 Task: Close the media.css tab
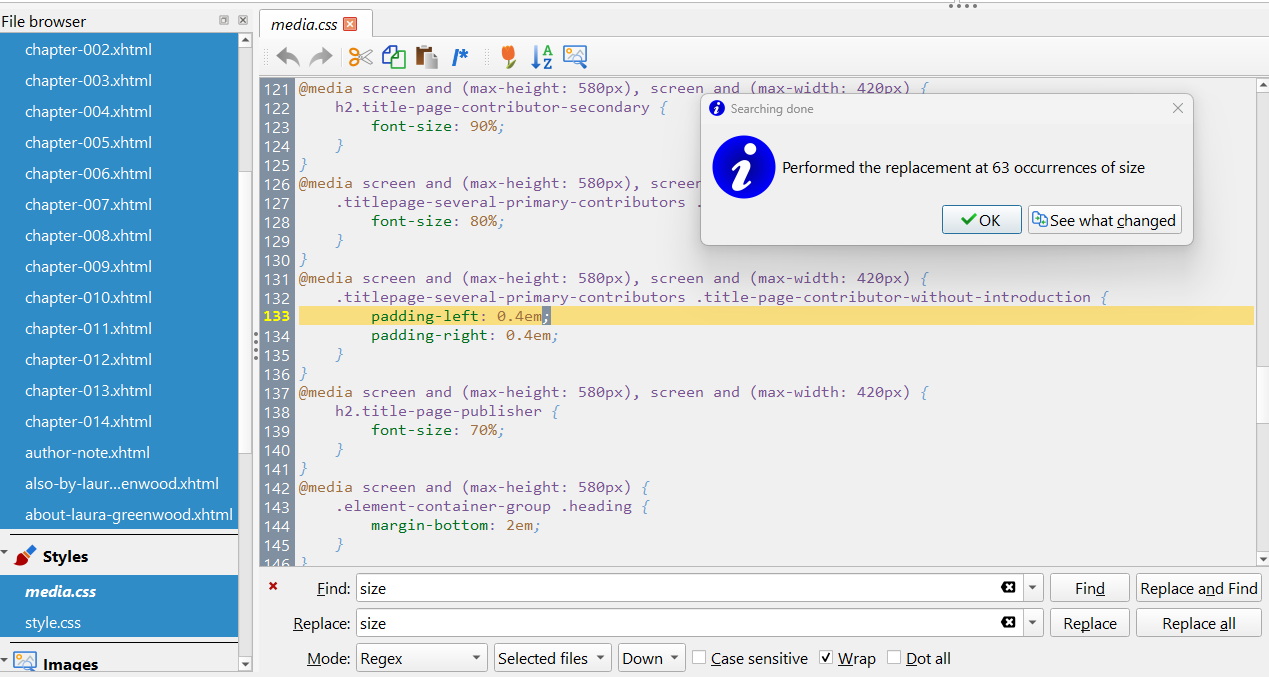click(350, 24)
